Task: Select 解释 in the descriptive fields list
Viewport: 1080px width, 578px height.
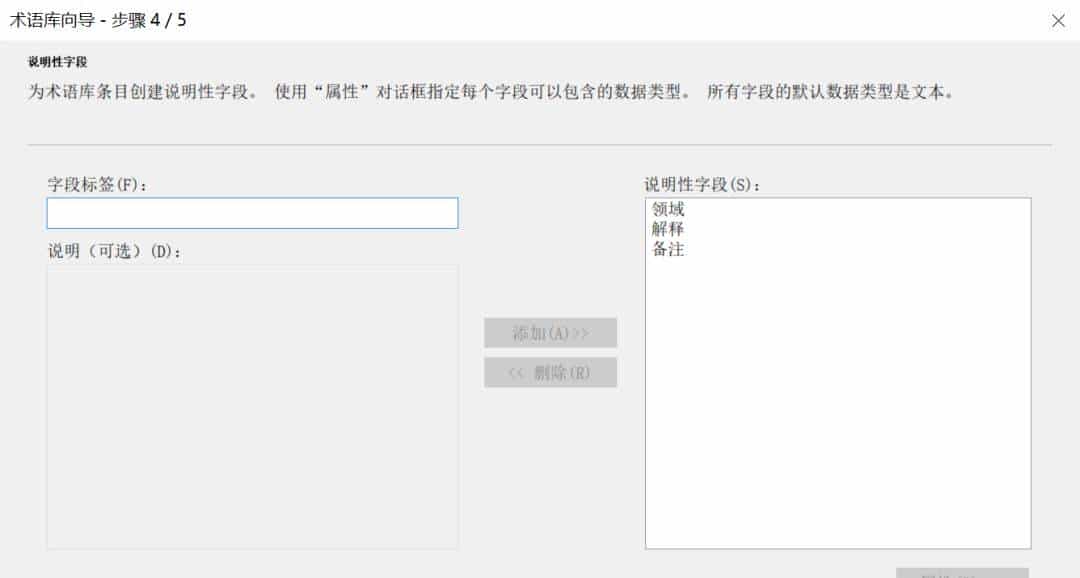Action: click(668, 229)
